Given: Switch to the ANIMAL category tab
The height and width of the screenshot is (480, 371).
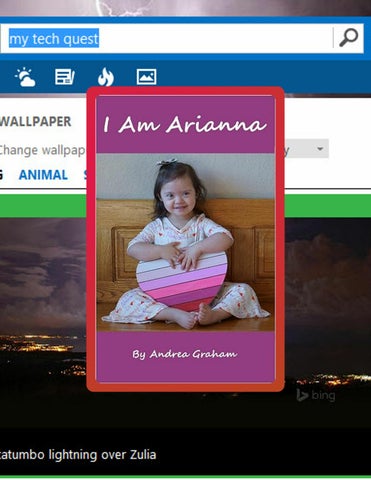Looking at the screenshot, I should (x=43, y=175).
